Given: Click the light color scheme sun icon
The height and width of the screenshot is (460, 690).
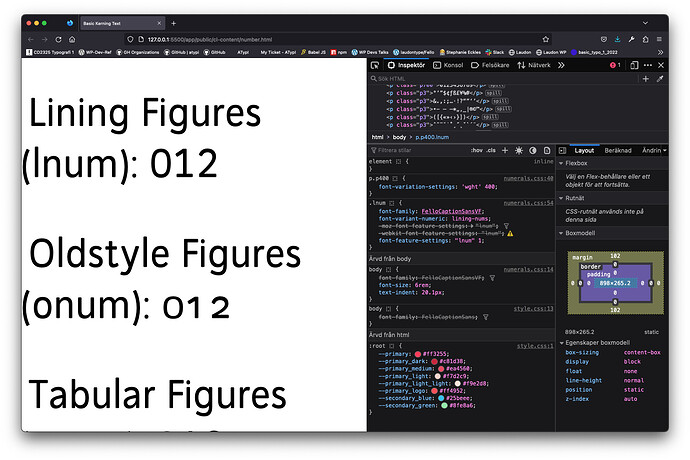Looking at the screenshot, I should pos(518,149).
